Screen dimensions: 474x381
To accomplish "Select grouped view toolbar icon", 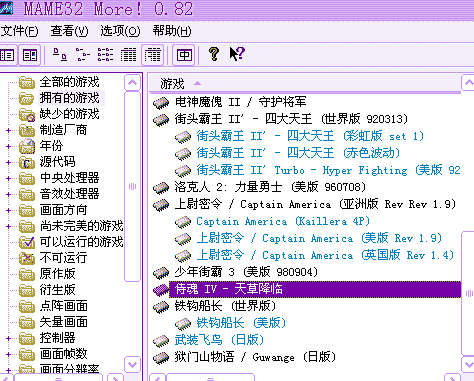I will coord(152,55).
